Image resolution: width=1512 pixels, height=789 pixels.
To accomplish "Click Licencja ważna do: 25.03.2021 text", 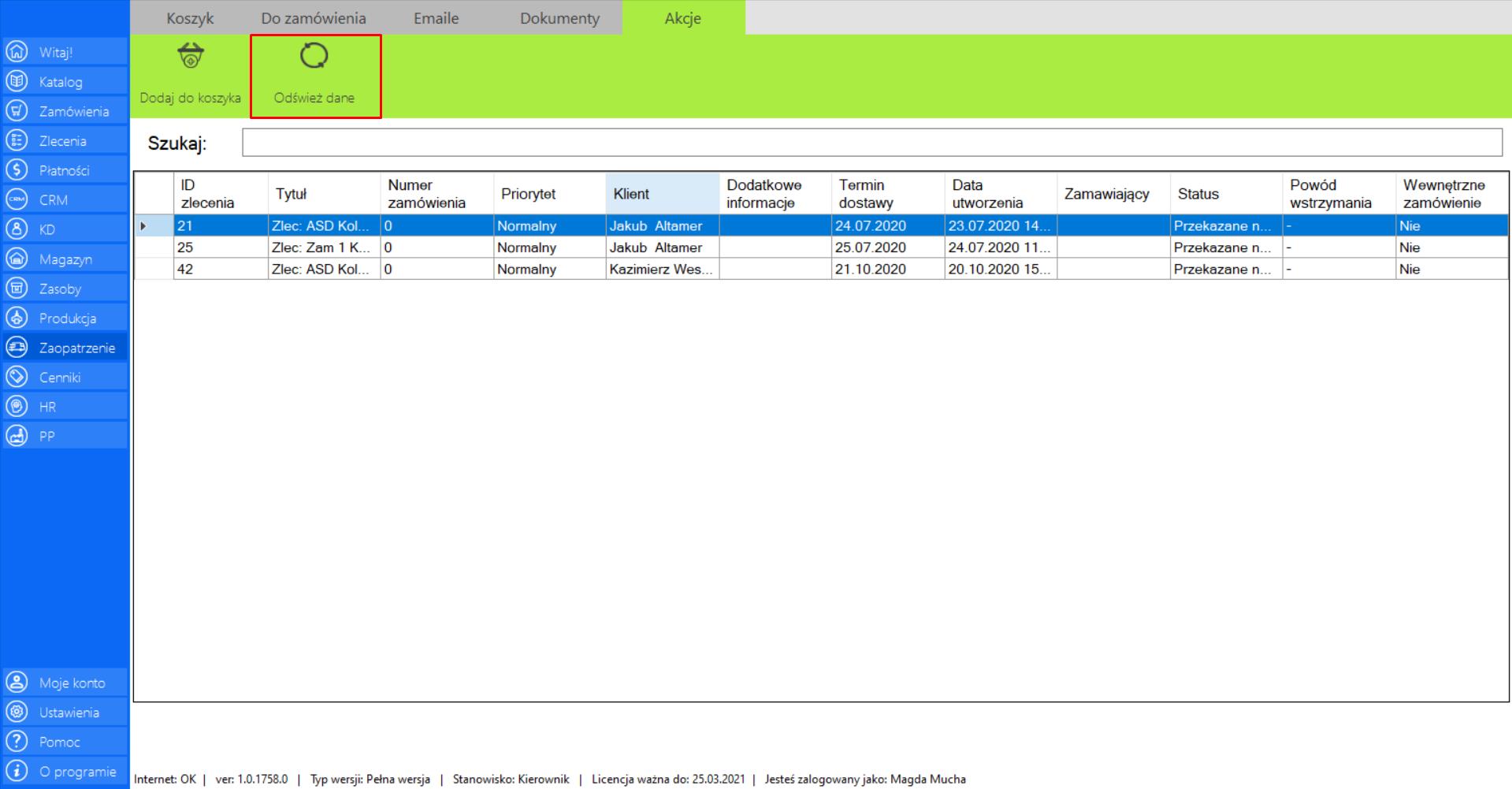I will pos(668,779).
